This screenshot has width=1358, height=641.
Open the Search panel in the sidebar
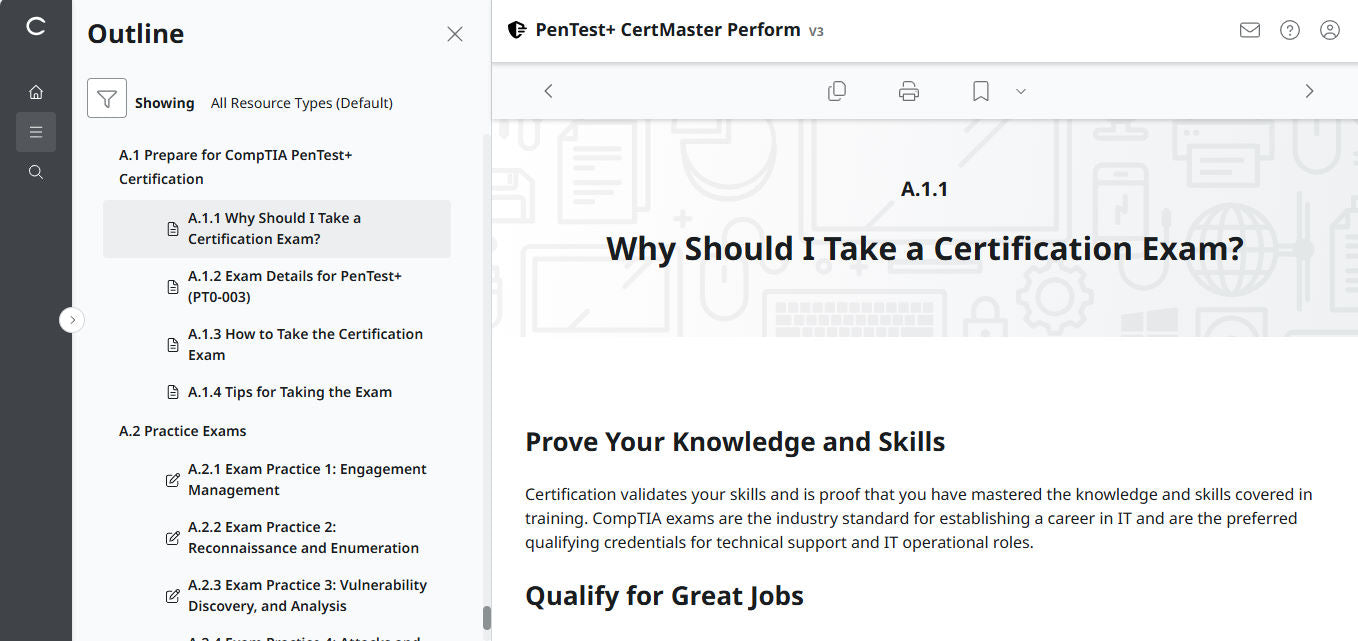pyautogui.click(x=36, y=171)
